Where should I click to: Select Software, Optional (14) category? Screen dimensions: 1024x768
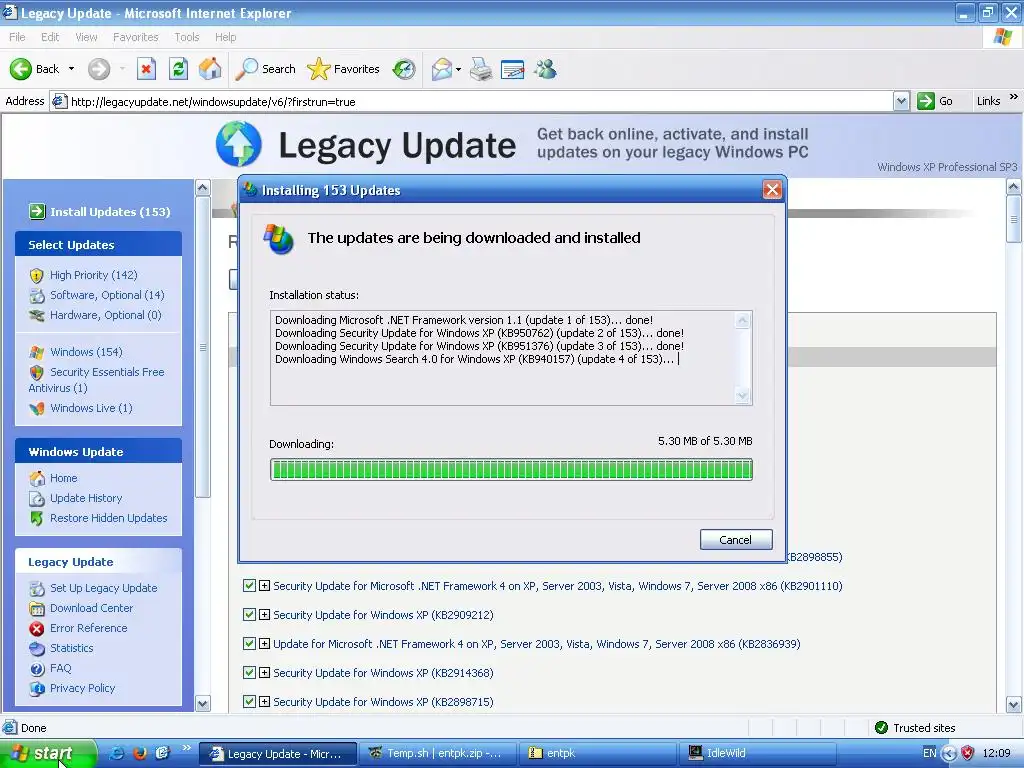coord(107,295)
